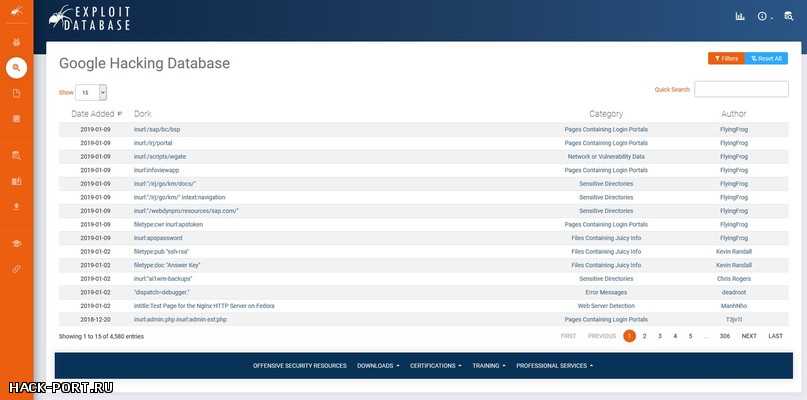The image size is (807, 400).
Task: Open the inurl:apspassword dork
Action: pos(157,238)
